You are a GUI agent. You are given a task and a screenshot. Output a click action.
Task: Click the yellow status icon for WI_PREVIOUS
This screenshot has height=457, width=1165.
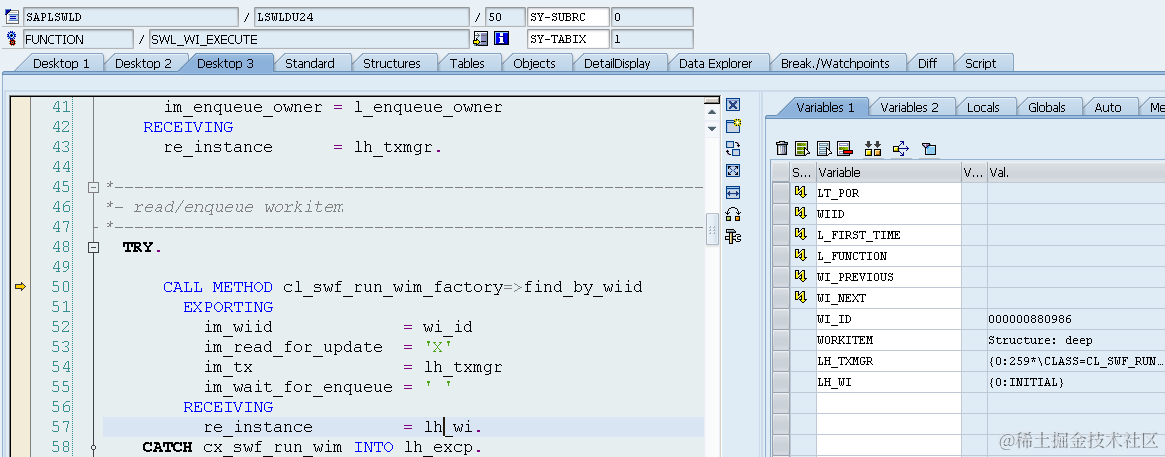(800, 276)
